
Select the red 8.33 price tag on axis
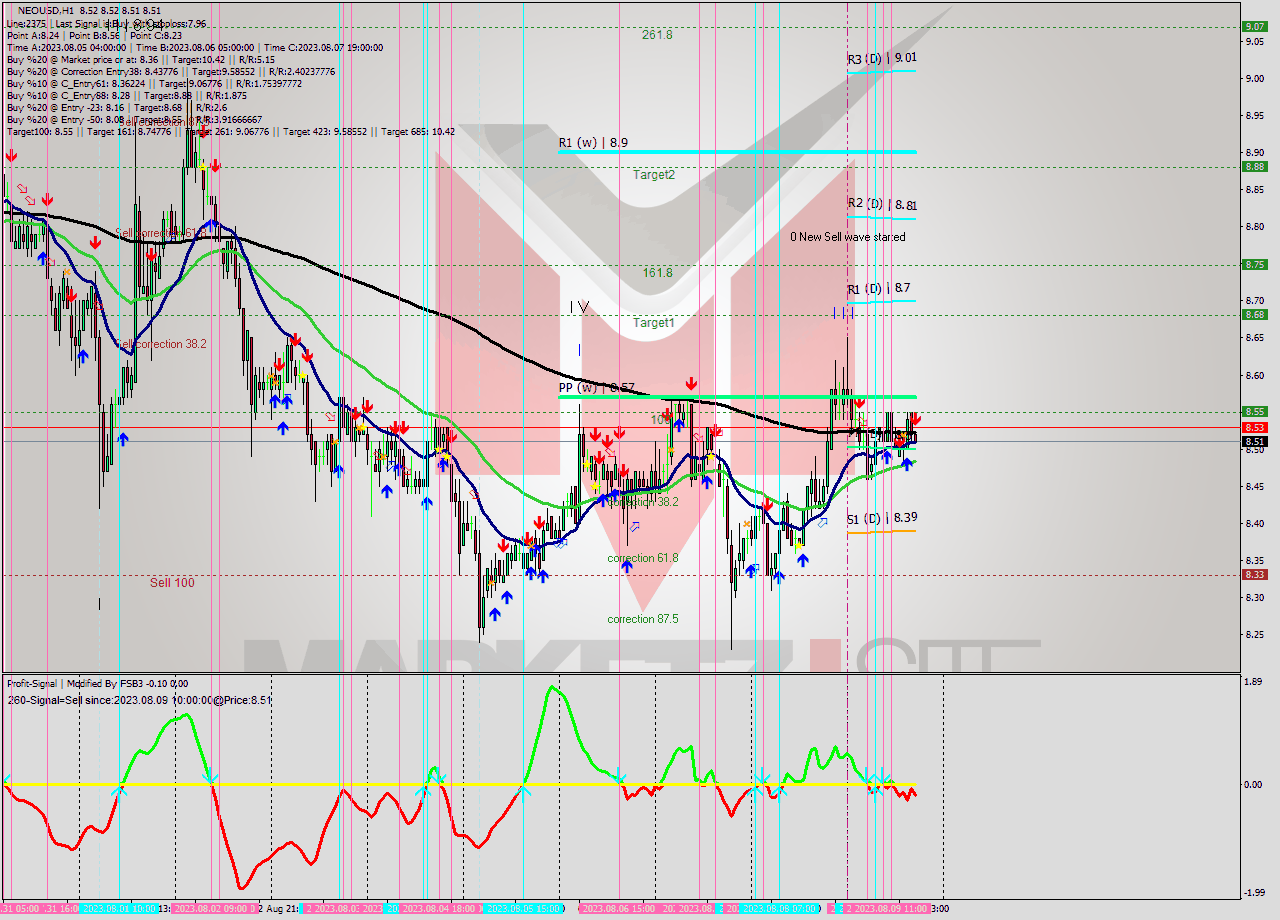(x=1254, y=574)
